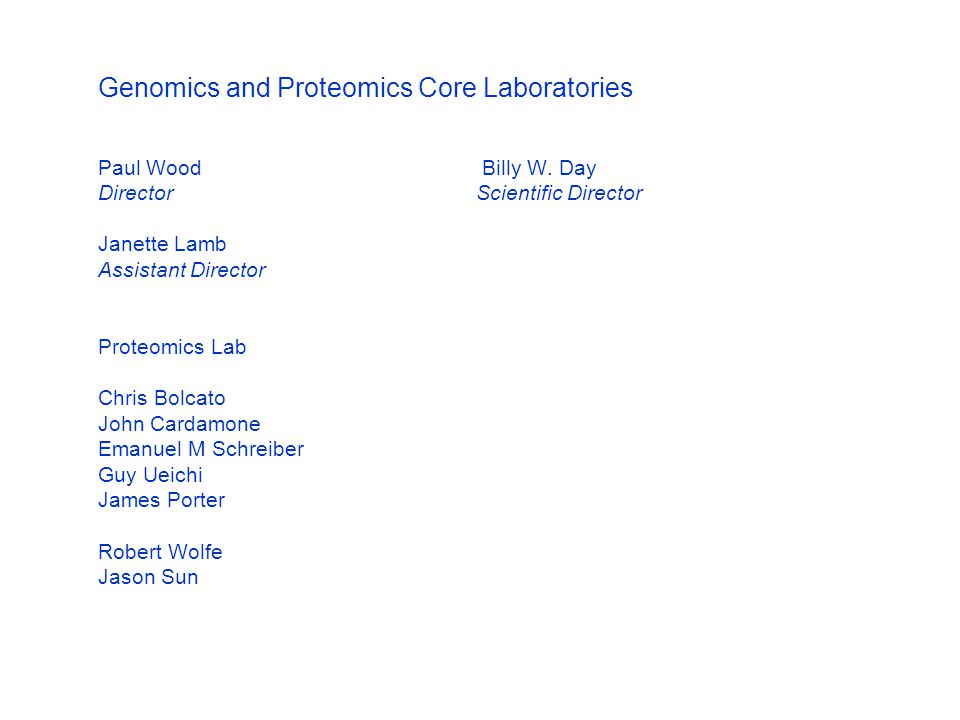Click on Jason Sun

[x=148, y=577]
